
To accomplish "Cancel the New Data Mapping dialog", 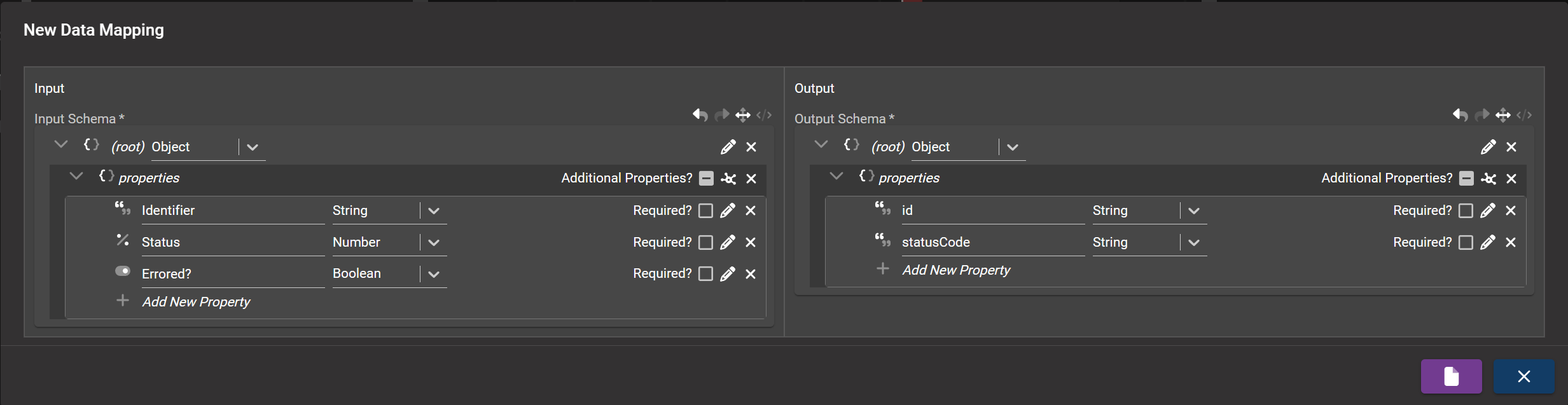I will pos(1524,376).
